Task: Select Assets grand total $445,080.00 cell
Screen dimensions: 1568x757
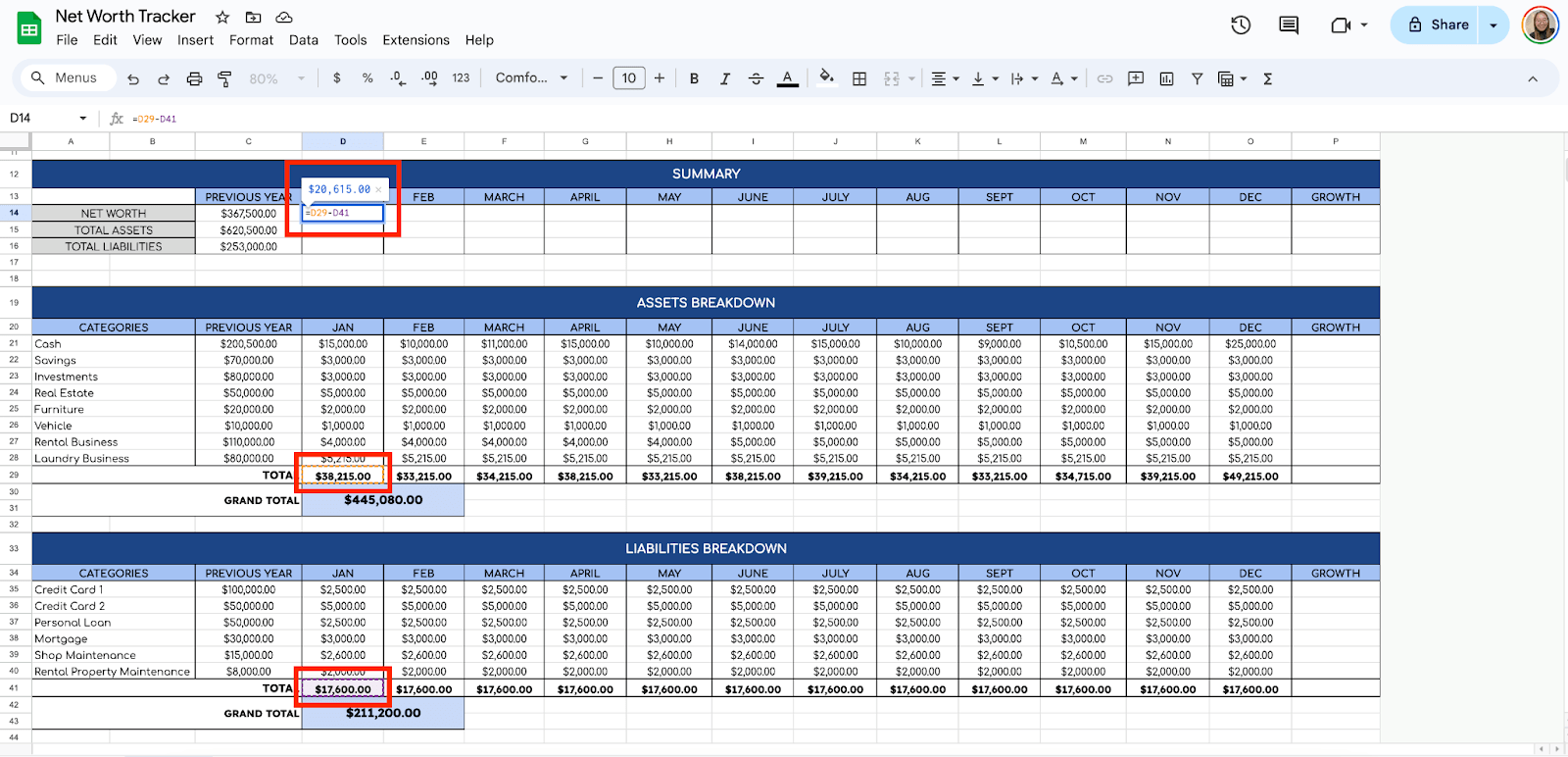Action: pos(383,500)
